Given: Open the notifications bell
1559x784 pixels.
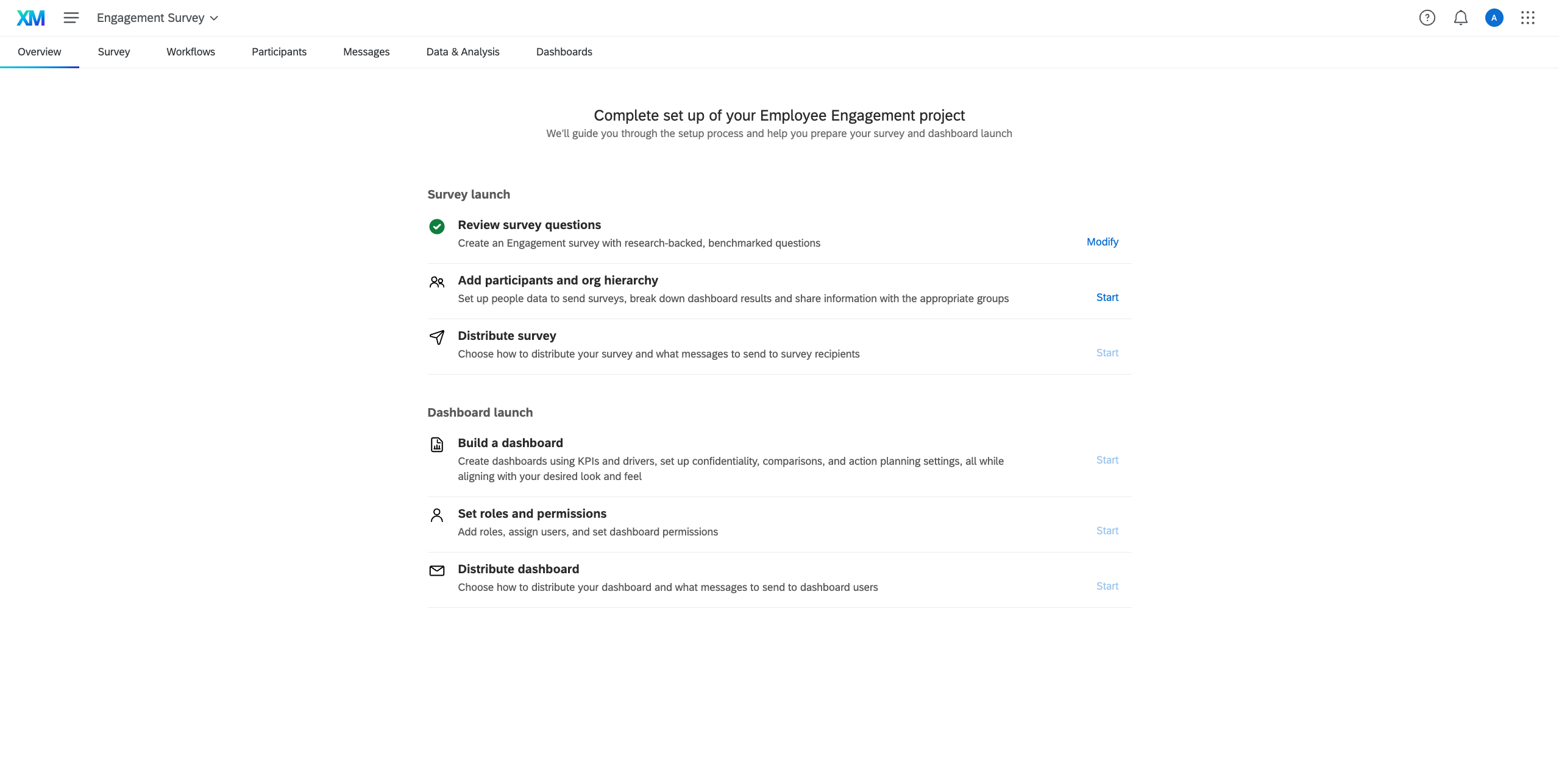Looking at the screenshot, I should (x=1461, y=18).
